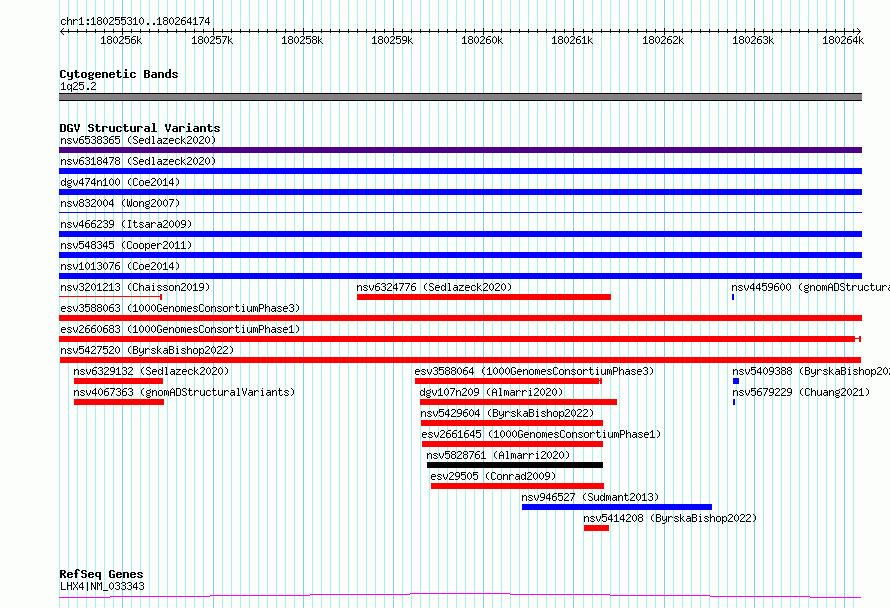Click the 180256k ruler position
The image size is (890, 608).
(x=121, y=40)
